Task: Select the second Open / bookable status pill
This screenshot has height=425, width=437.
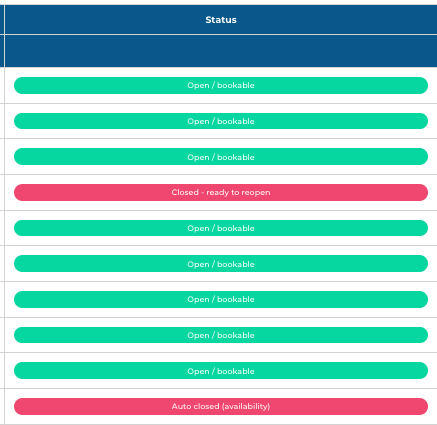Action: pyautogui.click(x=221, y=121)
